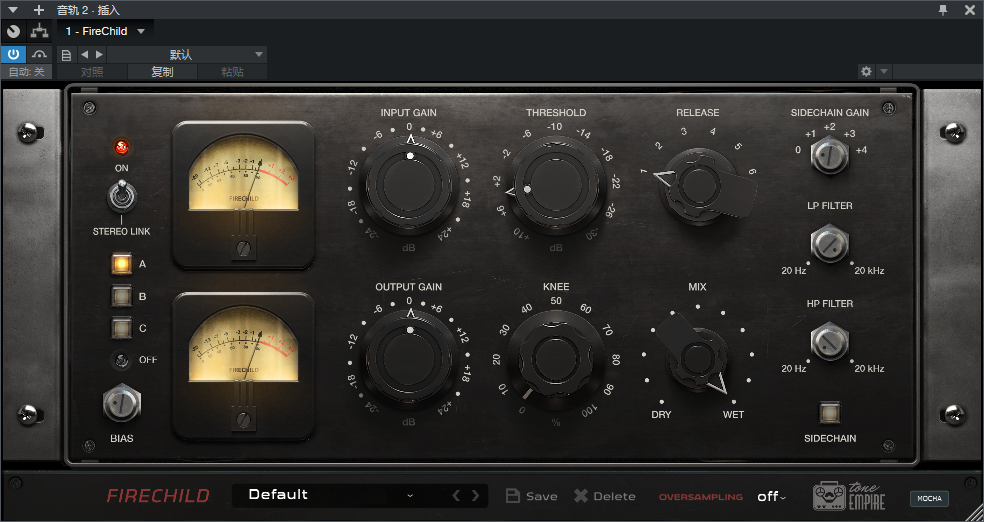Click the THRESHOLD knob

(x=556, y=185)
